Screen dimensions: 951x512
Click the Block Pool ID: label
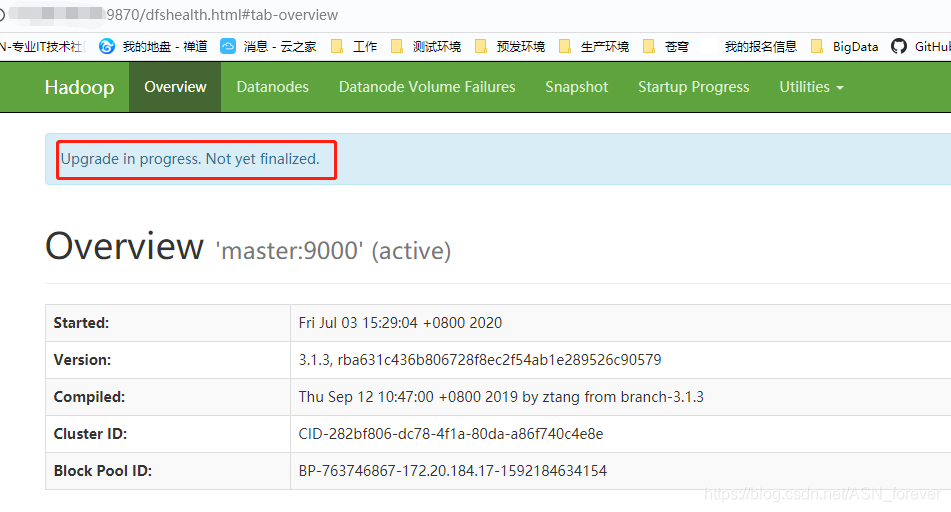[x=102, y=471]
